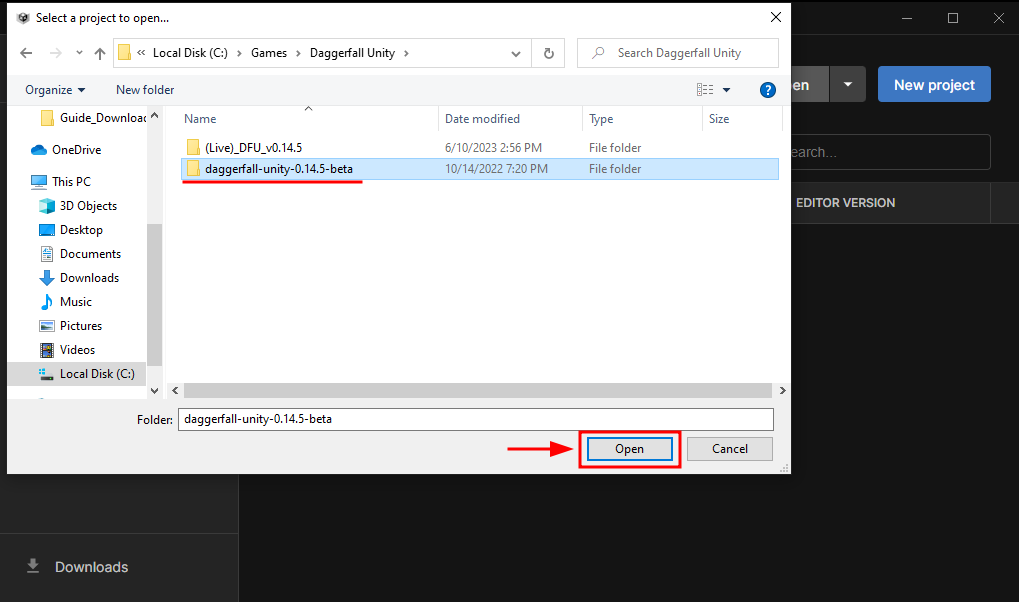Create a New folder
This screenshot has height=602, width=1019.
coord(145,90)
